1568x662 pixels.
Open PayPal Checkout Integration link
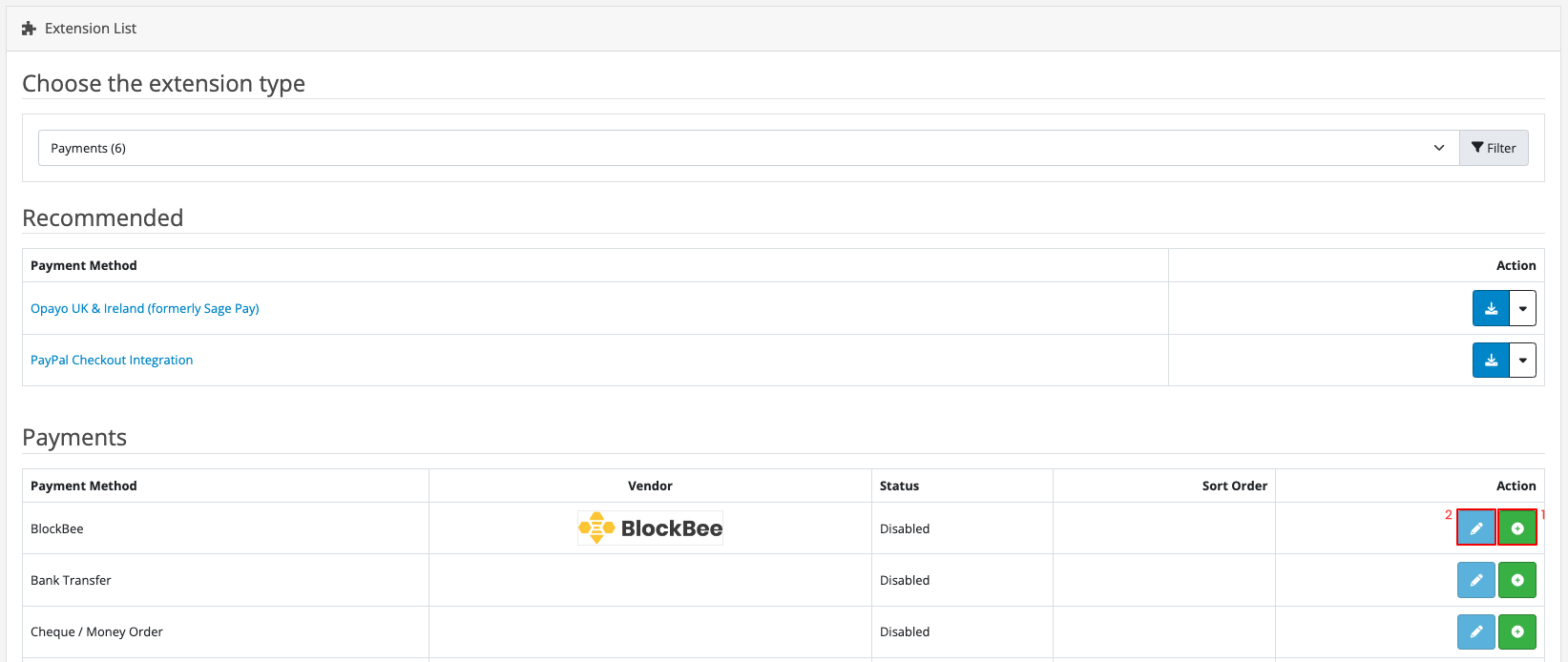(x=112, y=360)
